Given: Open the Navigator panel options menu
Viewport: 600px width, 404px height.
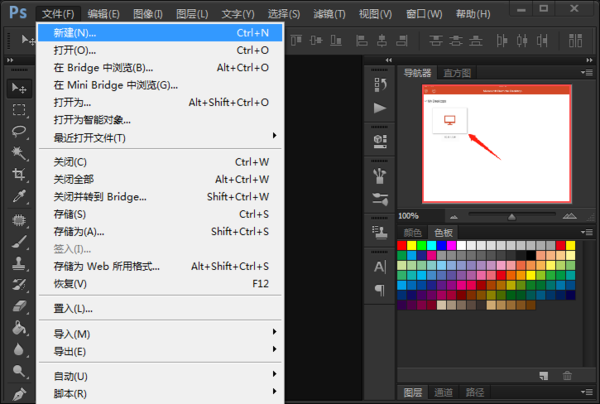Looking at the screenshot, I should (x=587, y=72).
